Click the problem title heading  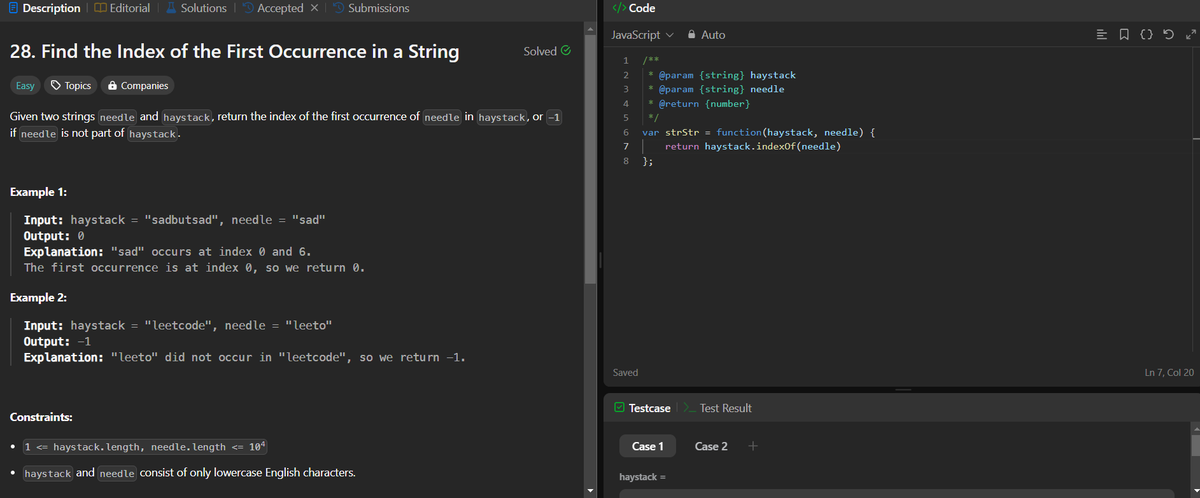(234, 51)
